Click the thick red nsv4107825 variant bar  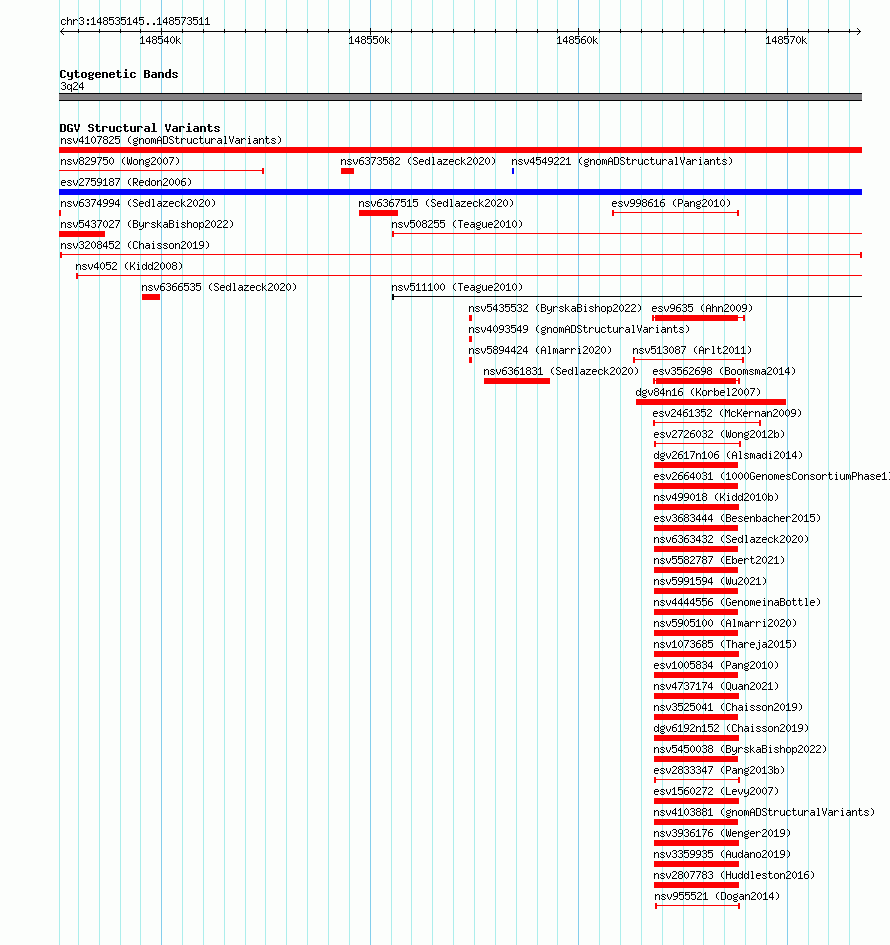[x=460, y=150]
